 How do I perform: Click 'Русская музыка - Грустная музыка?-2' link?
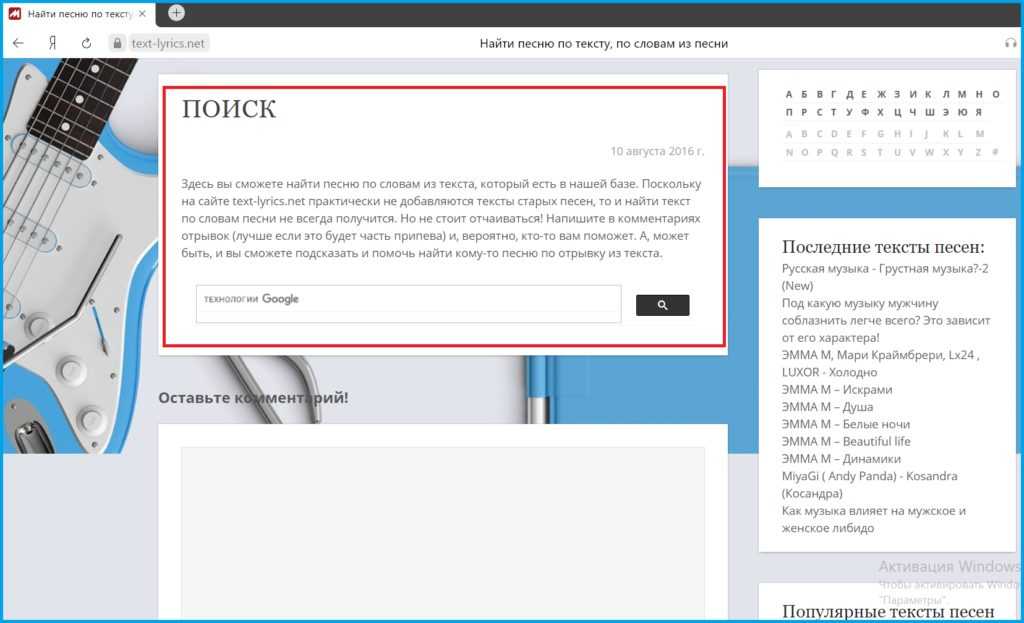tap(885, 268)
